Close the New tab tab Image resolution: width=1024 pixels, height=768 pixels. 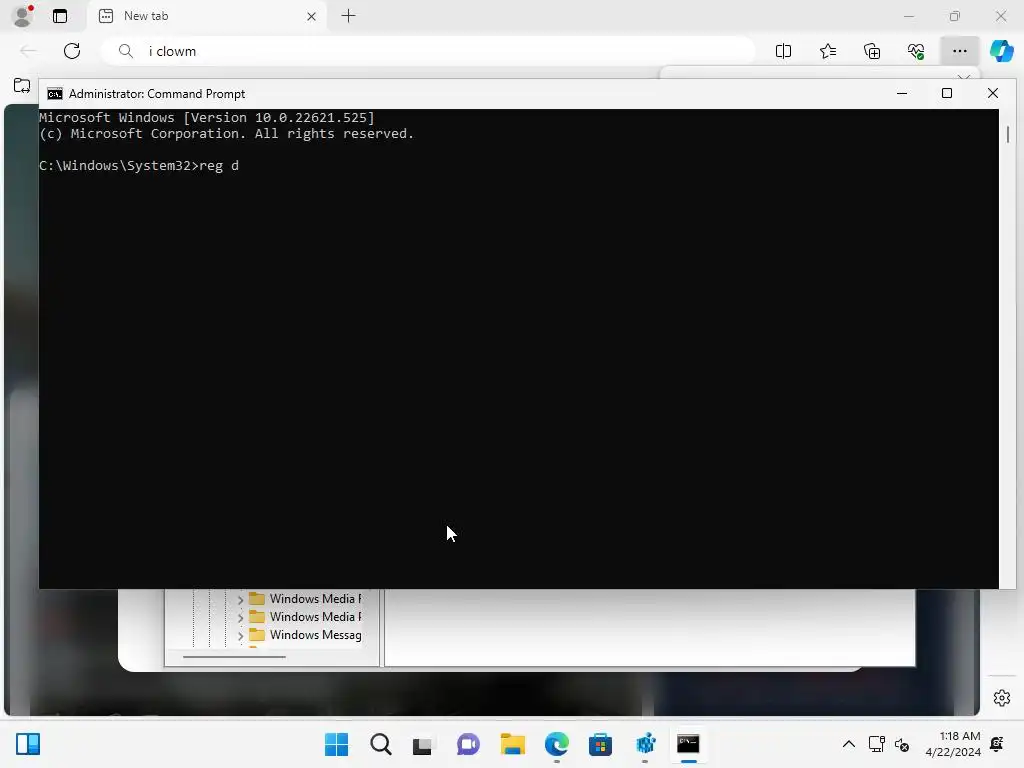[x=312, y=16]
